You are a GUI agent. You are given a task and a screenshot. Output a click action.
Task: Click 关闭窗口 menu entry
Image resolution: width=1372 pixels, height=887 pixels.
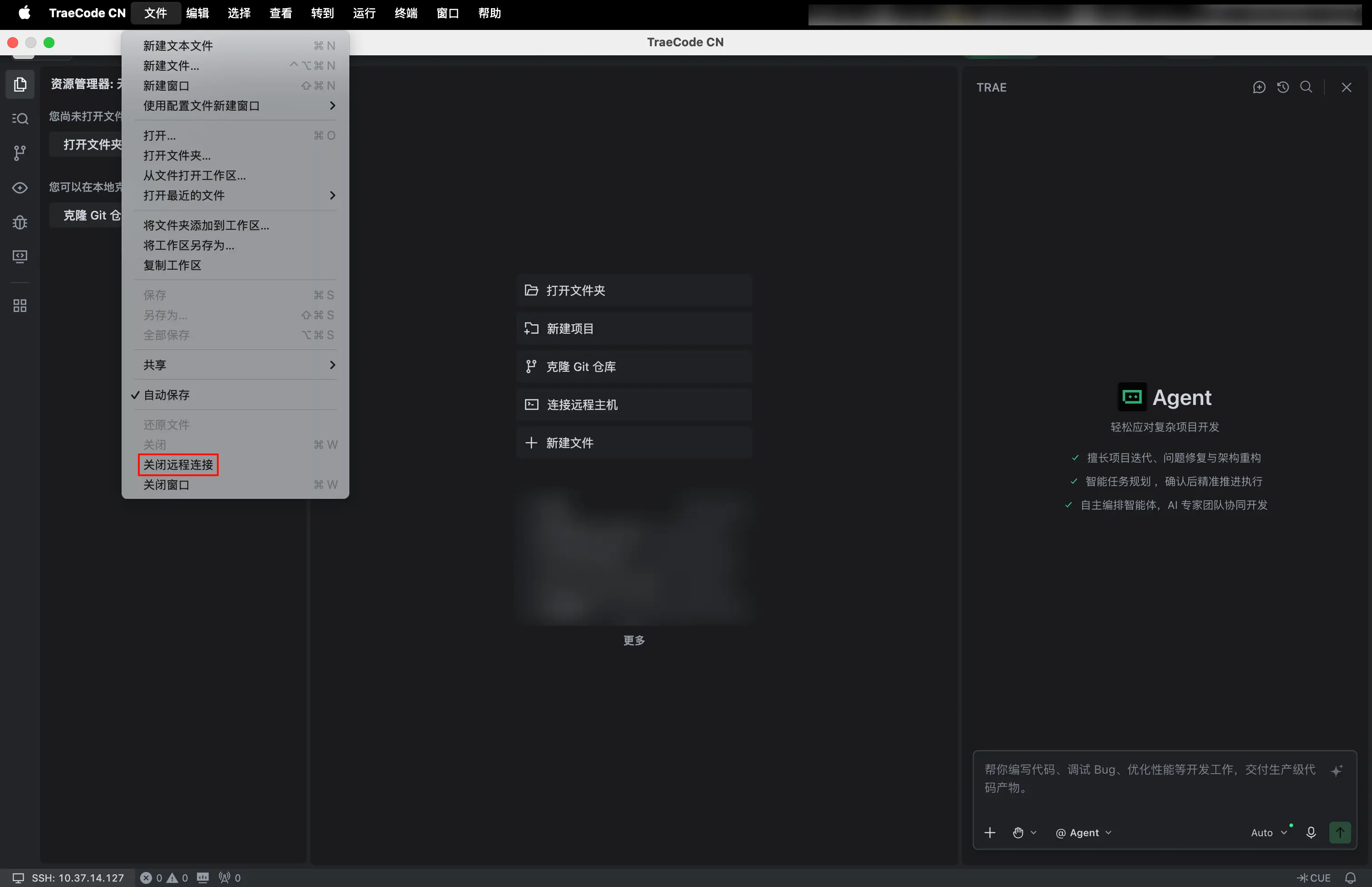pyautogui.click(x=235, y=485)
